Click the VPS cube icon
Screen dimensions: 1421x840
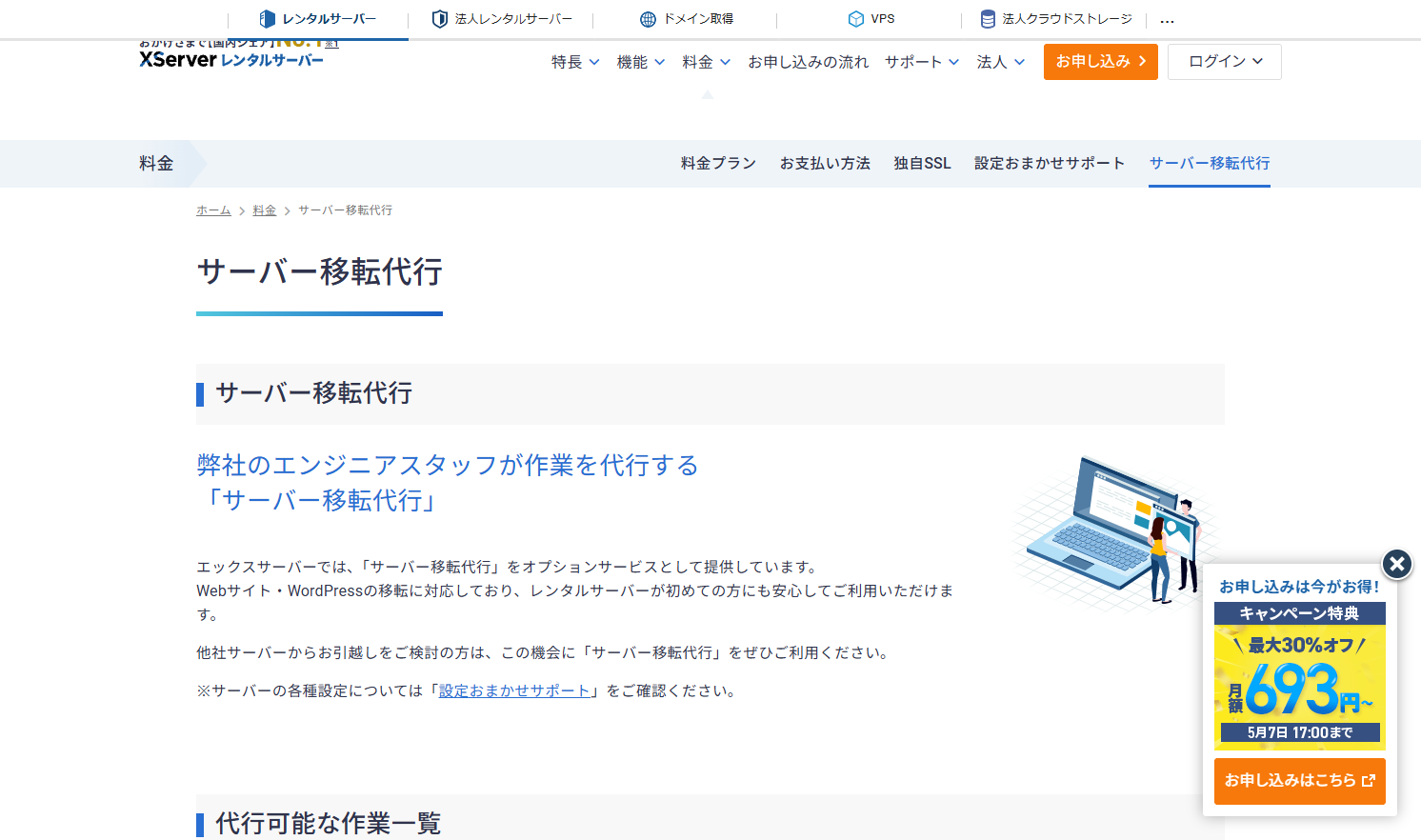tap(856, 19)
